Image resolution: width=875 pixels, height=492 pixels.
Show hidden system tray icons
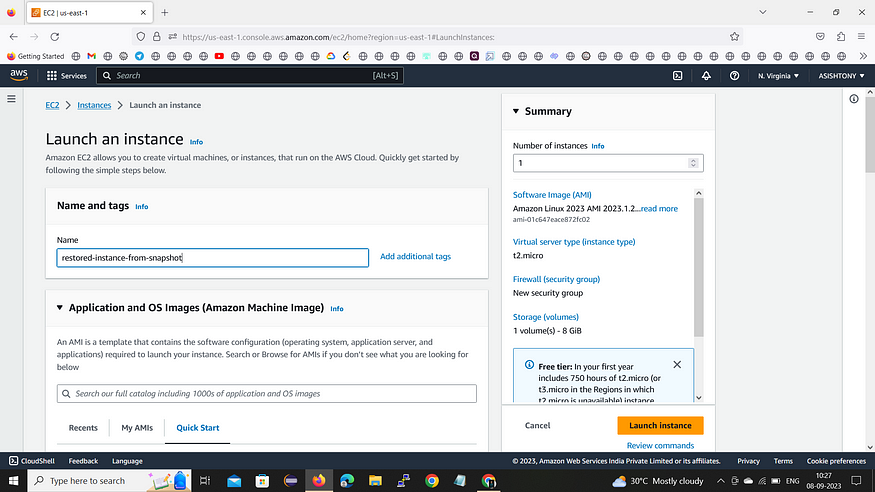[x=720, y=480]
